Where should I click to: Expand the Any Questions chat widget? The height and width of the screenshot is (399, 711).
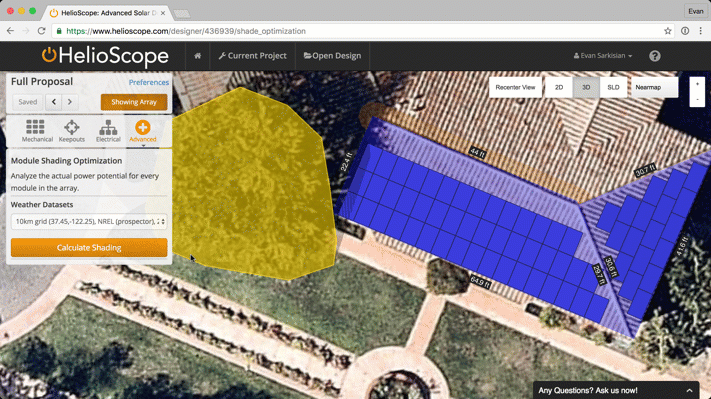point(616,390)
